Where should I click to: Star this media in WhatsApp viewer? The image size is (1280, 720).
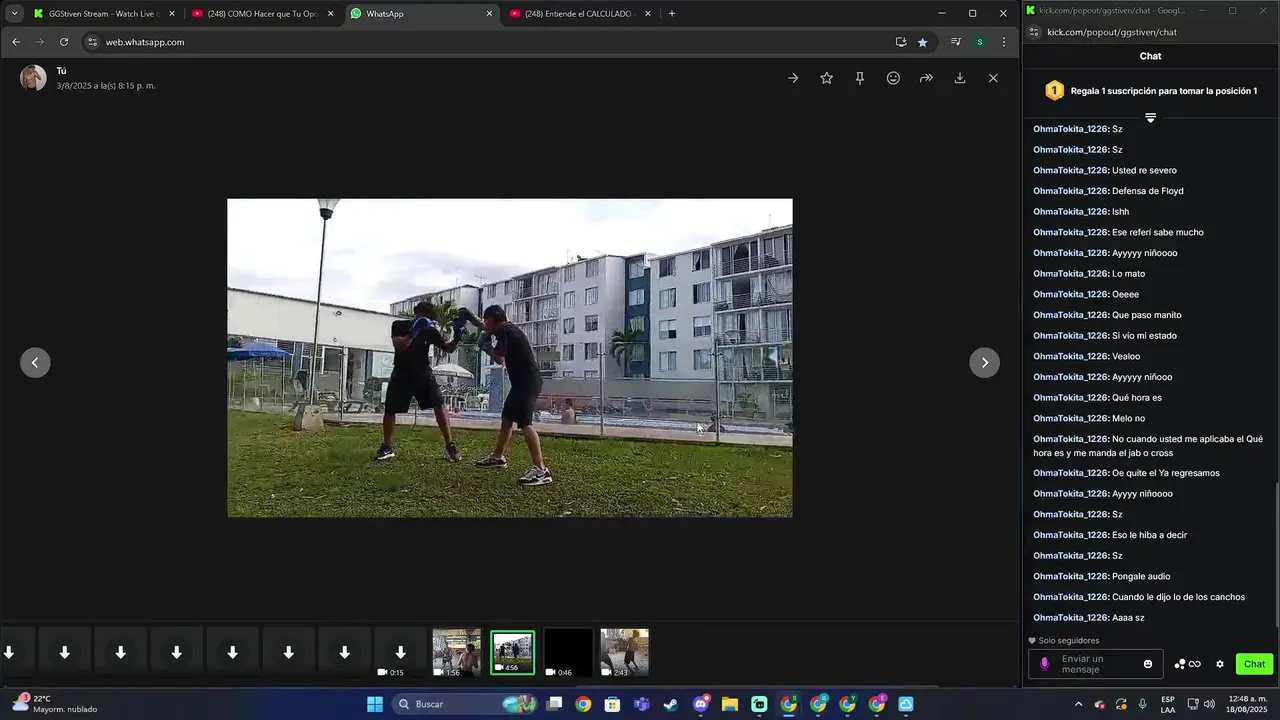826,78
